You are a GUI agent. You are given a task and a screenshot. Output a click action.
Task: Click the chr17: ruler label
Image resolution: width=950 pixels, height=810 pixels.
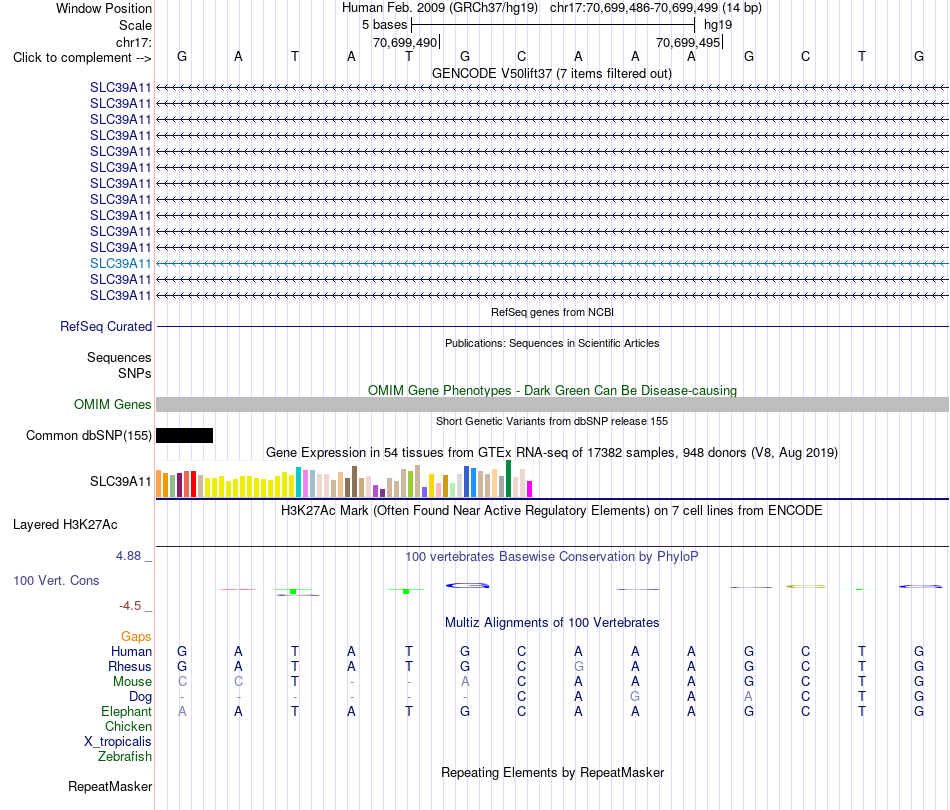(x=133, y=42)
